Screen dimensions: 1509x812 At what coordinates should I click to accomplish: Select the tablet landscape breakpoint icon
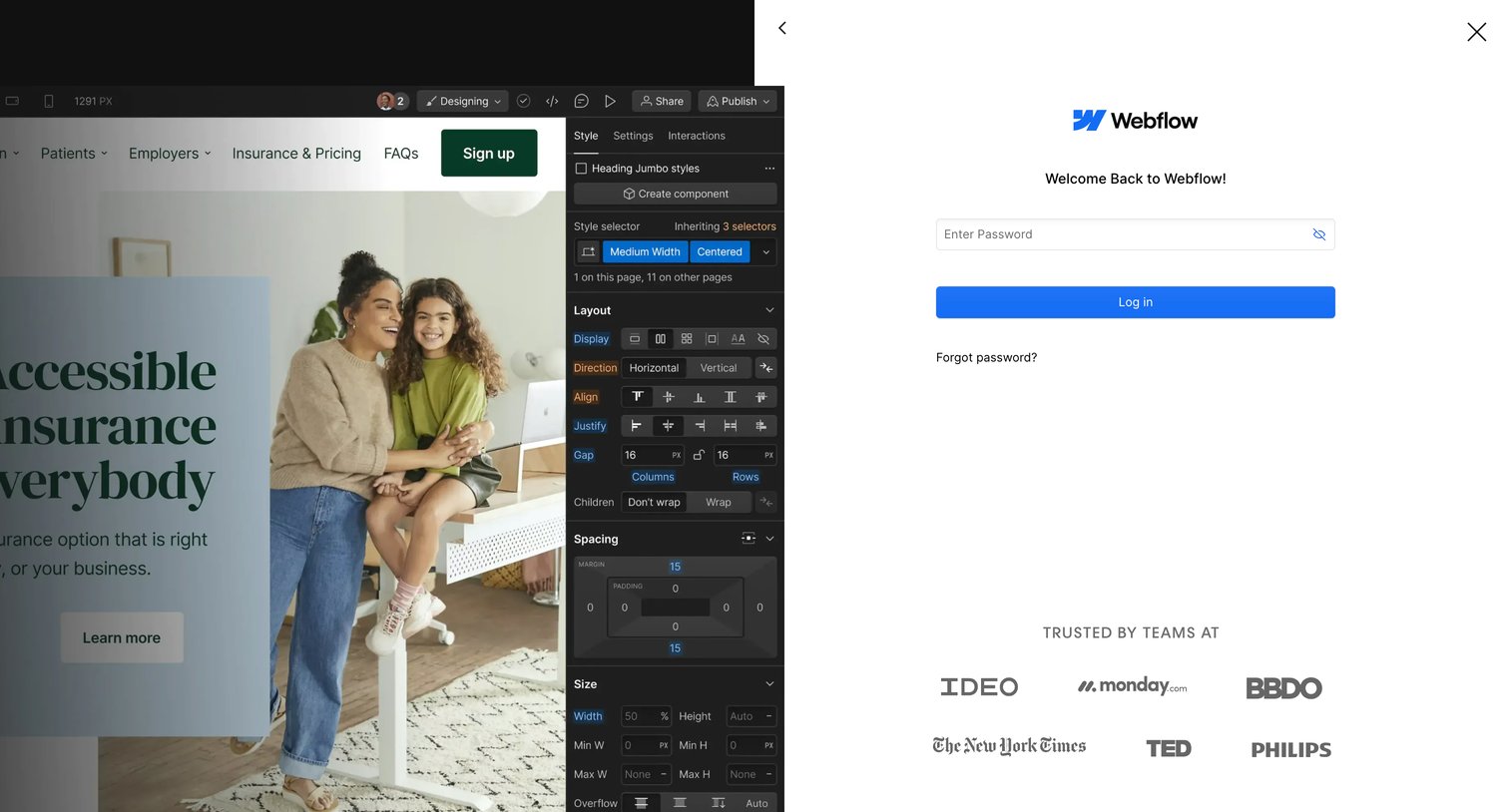(x=12, y=101)
